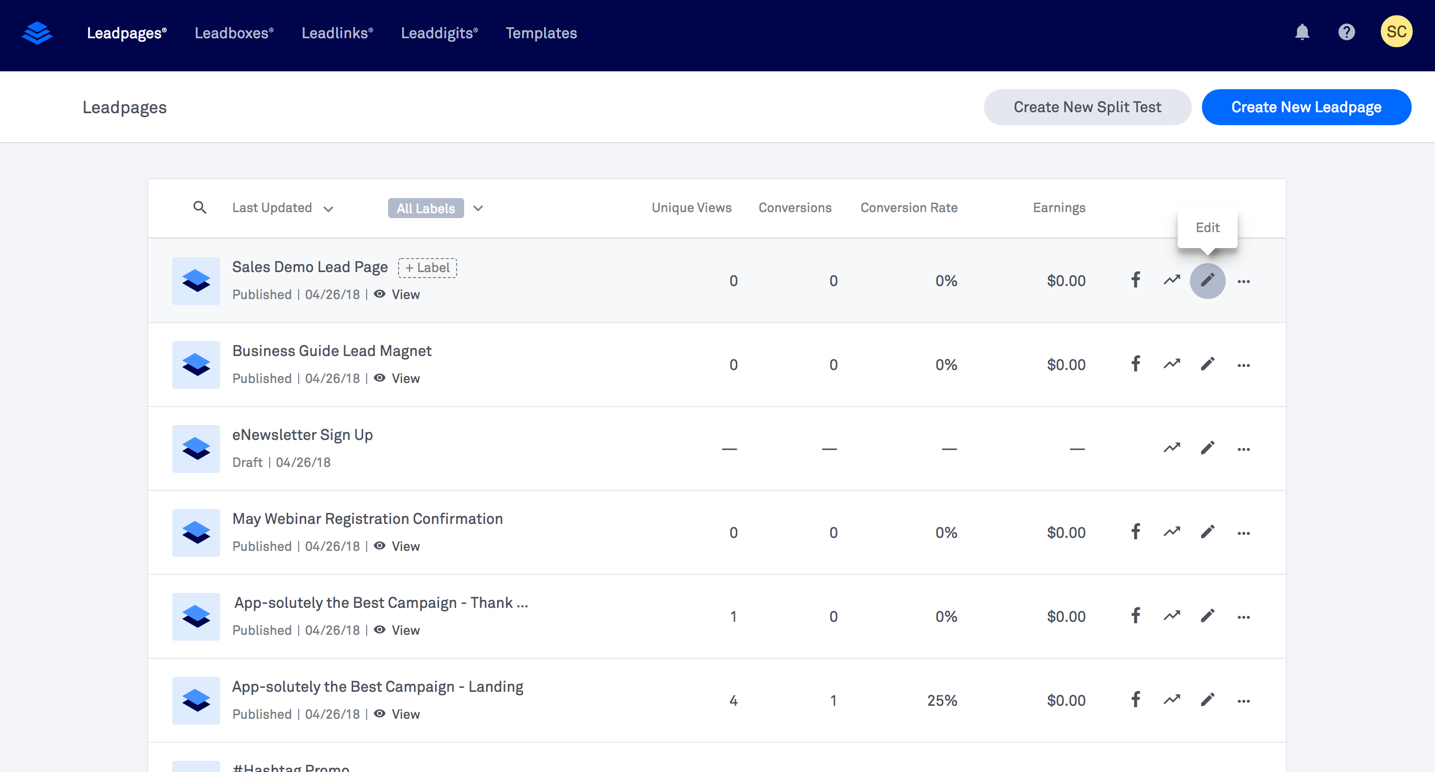The image size is (1435, 772).
Task: Open the Last Updated sort dropdown
Action: 283,208
